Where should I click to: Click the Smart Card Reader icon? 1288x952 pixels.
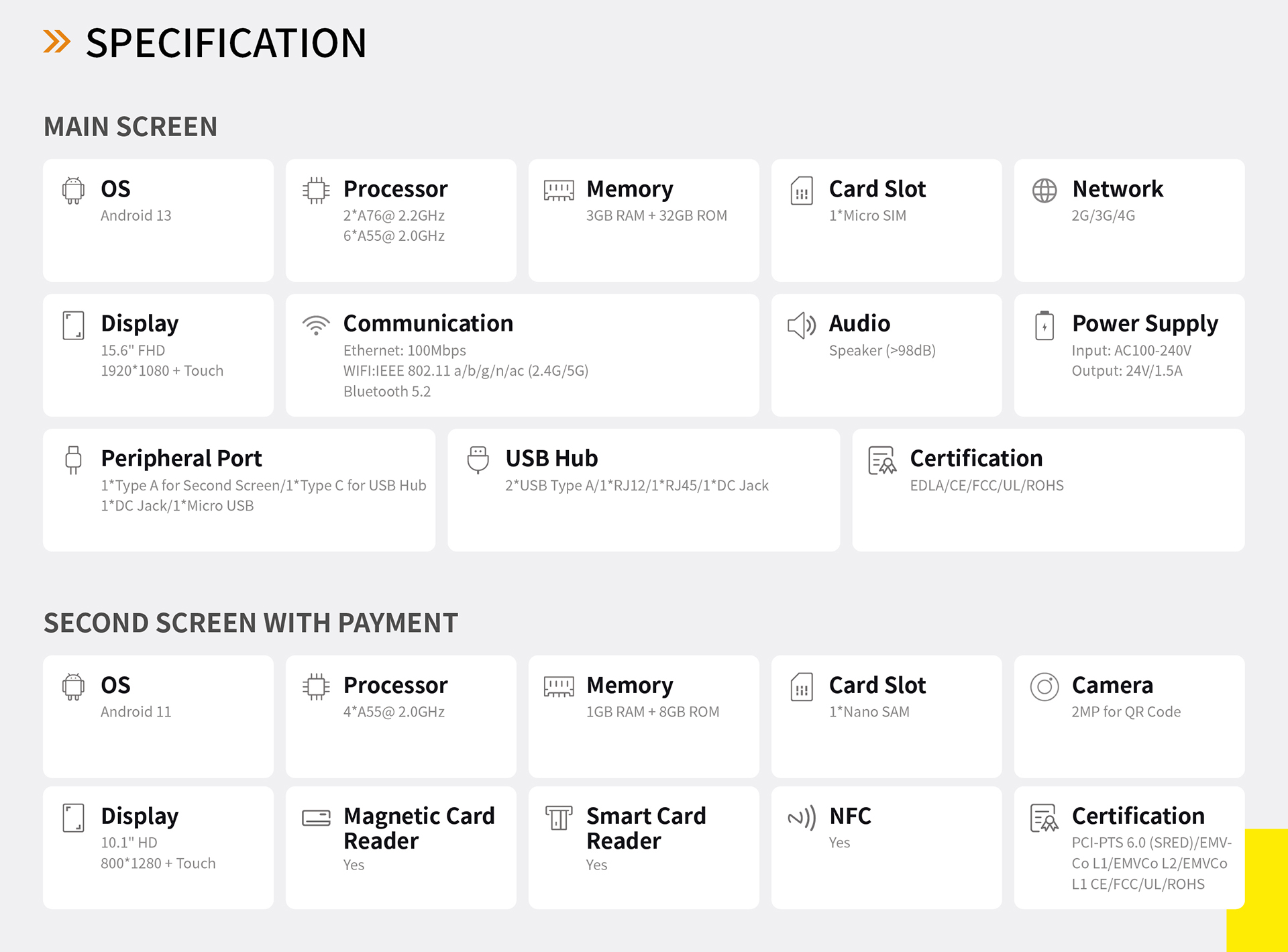(558, 817)
